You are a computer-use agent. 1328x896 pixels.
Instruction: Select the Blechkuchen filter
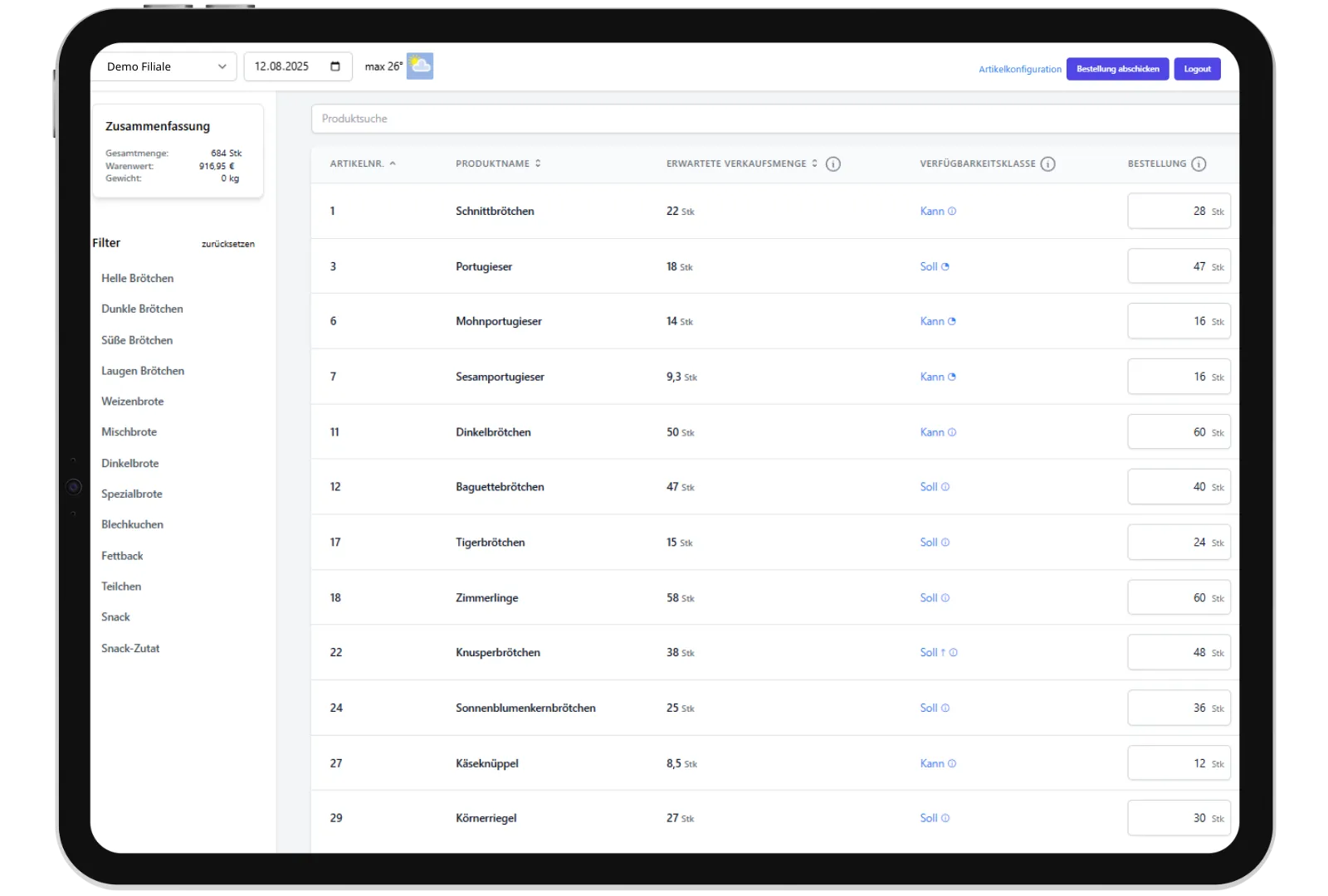click(133, 525)
